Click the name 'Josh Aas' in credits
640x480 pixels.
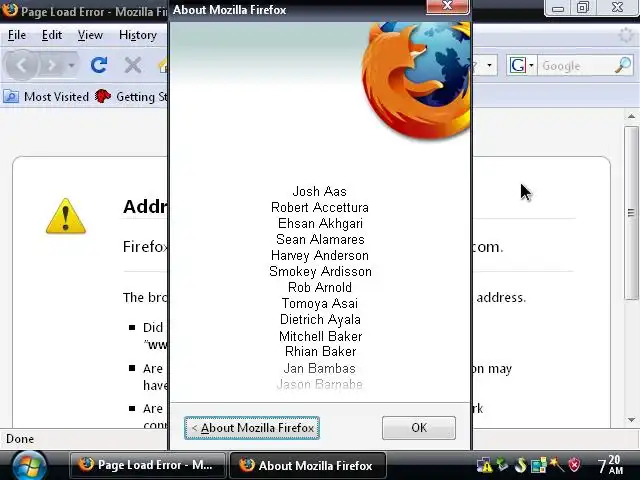(320, 191)
